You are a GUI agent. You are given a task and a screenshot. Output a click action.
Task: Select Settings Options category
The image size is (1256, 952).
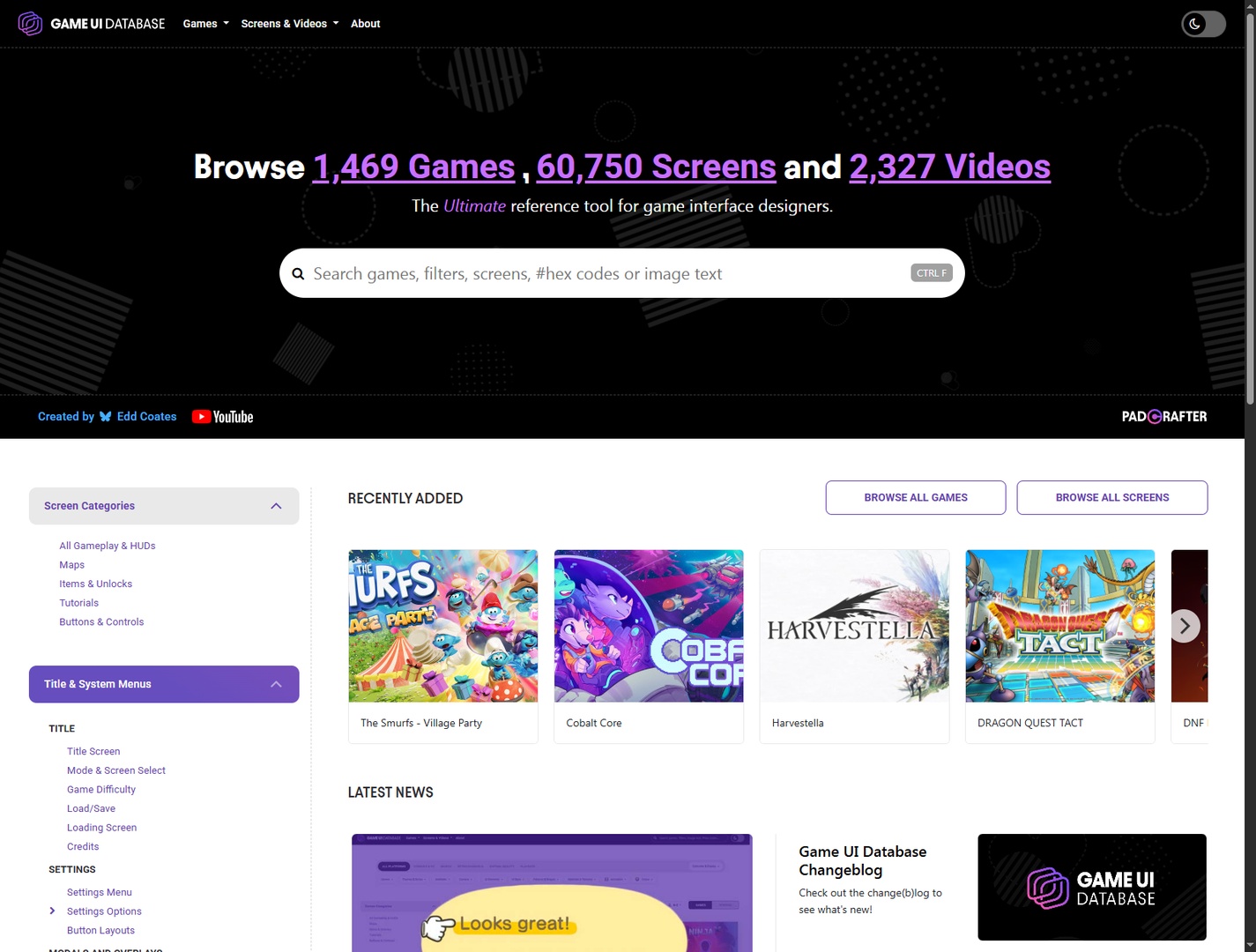click(104, 911)
